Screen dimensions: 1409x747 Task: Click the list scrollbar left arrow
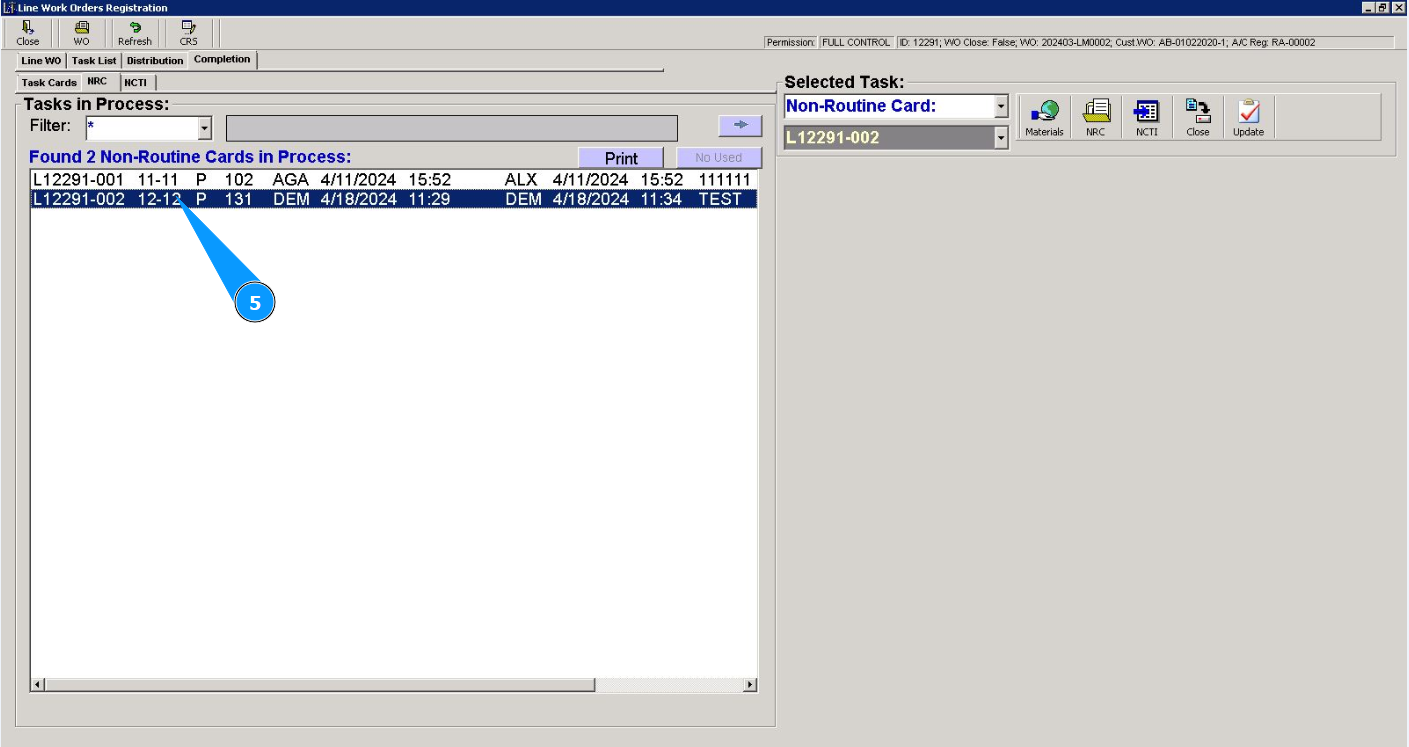click(38, 685)
